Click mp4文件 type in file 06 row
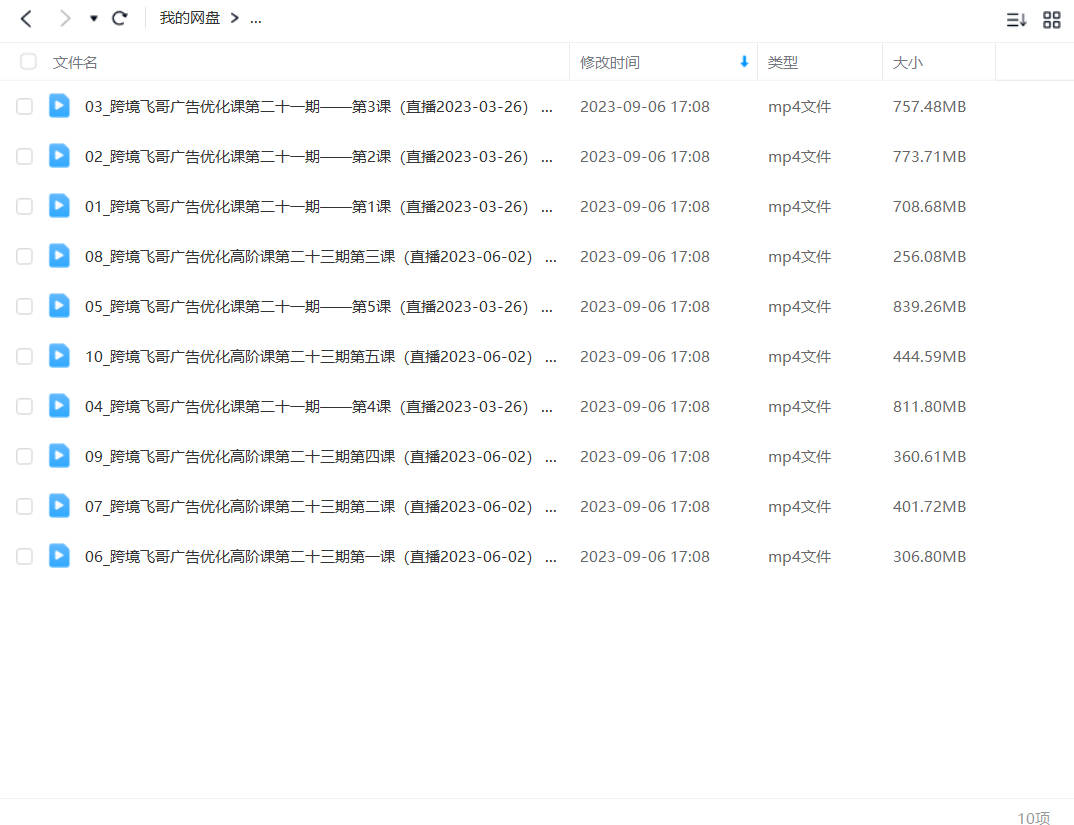The image size is (1074, 825). coord(799,557)
